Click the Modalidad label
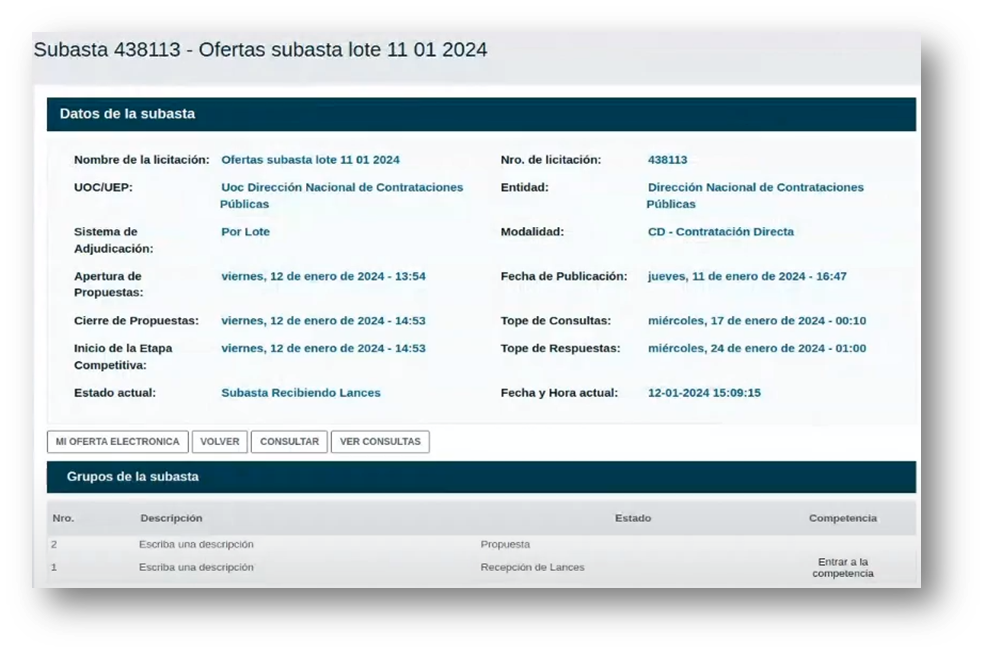 (x=532, y=232)
